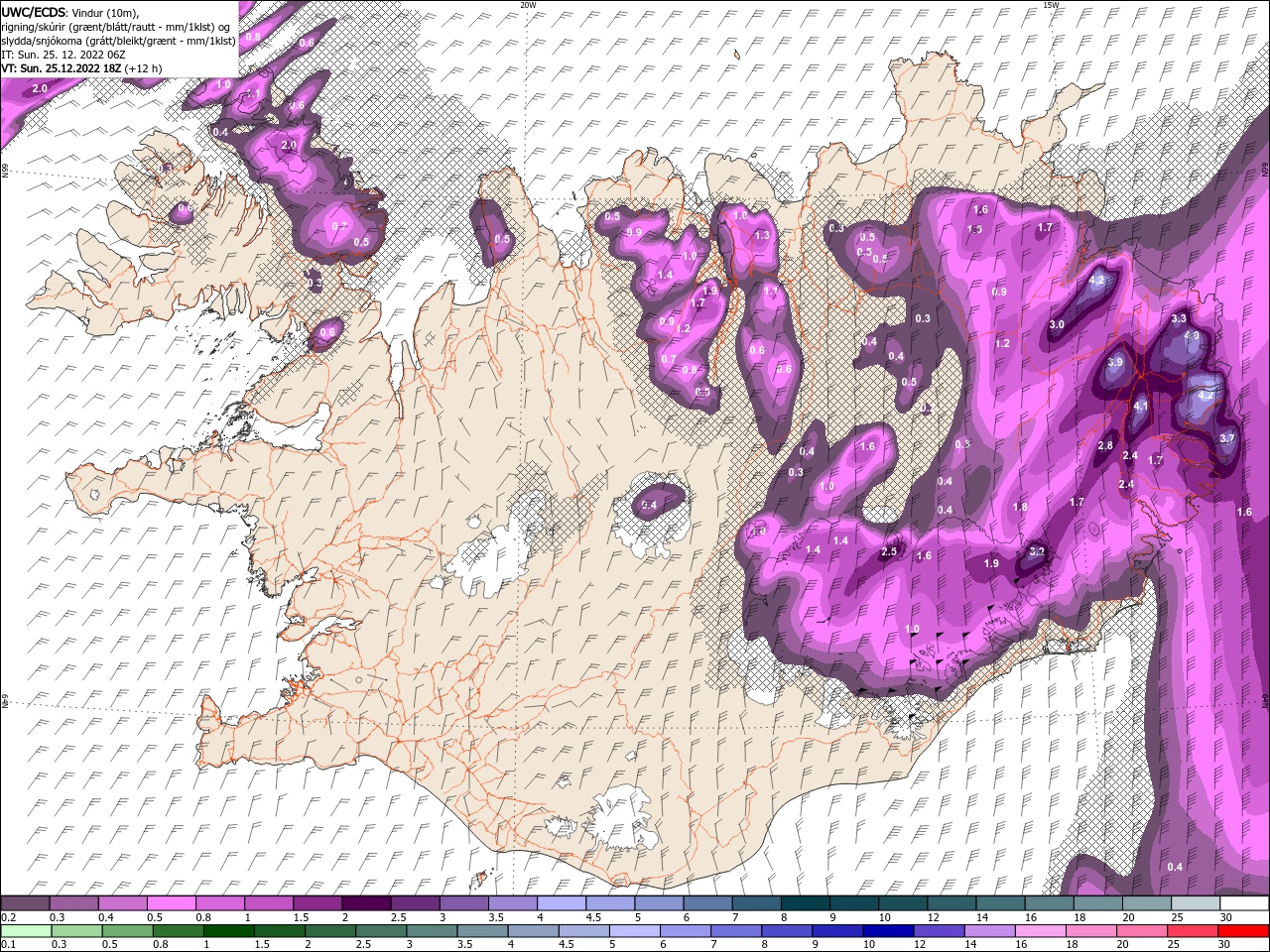Screen dimensions: 1270x952
Task: Click the '2.5' precipitation value on the map
Action: point(889,551)
